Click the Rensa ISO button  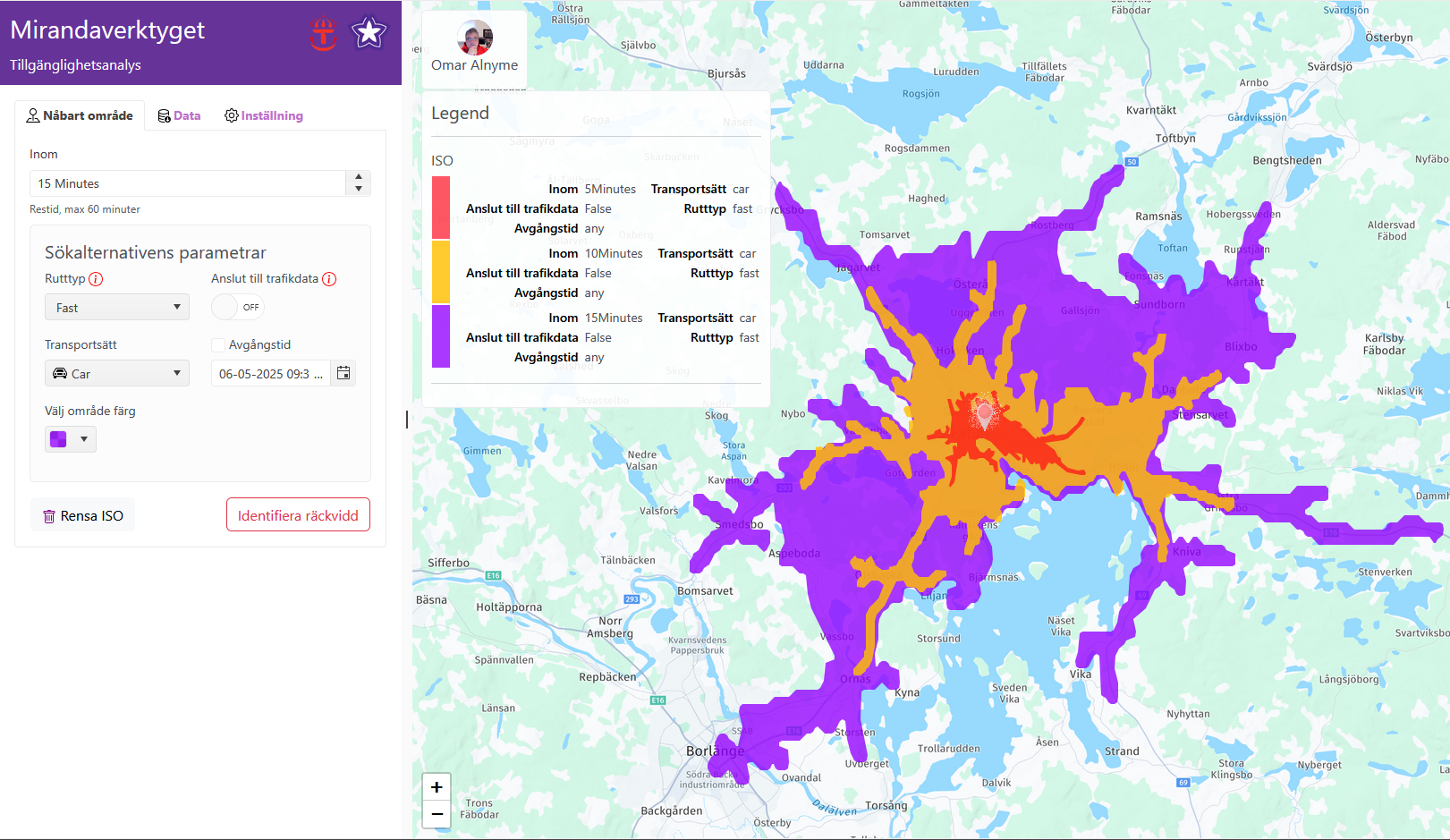[x=83, y=515]
